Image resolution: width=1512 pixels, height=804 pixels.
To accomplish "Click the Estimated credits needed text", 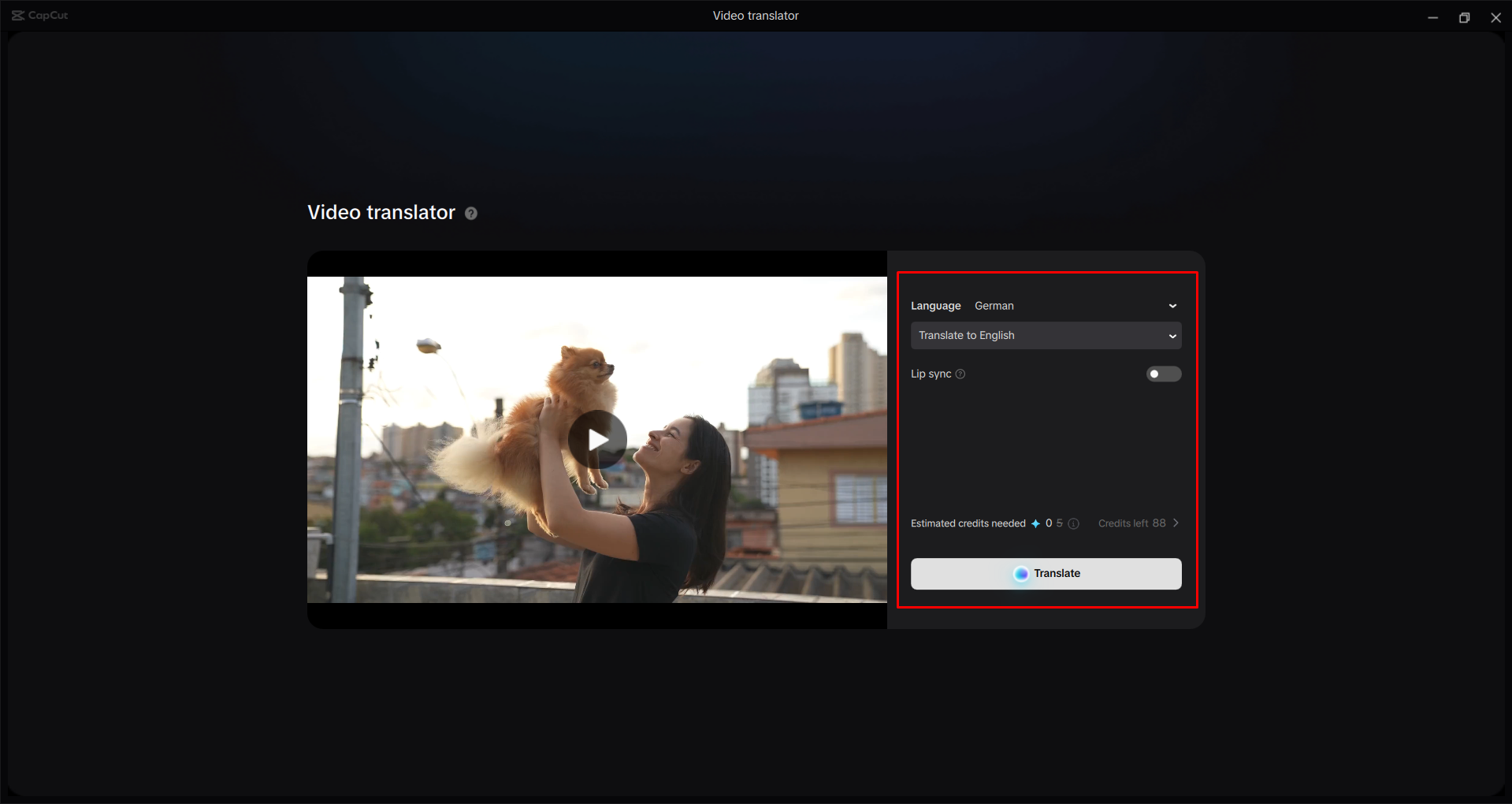I will pos(968,523).
